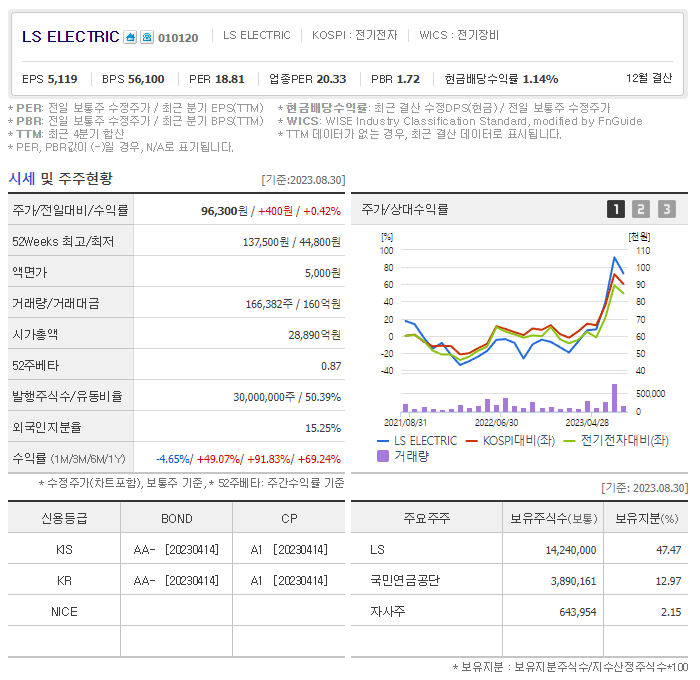The image size is (700, 680).
Task: Select the 6M return +91.83%
Action: [269, 459]
